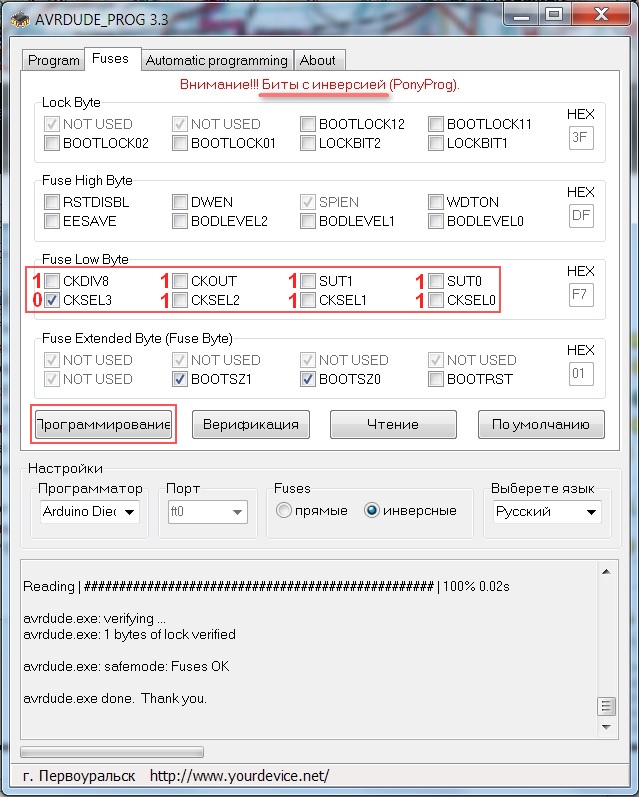
Task: Uncheck the CKSEL3 fuse bit
Action: point(52,300)
